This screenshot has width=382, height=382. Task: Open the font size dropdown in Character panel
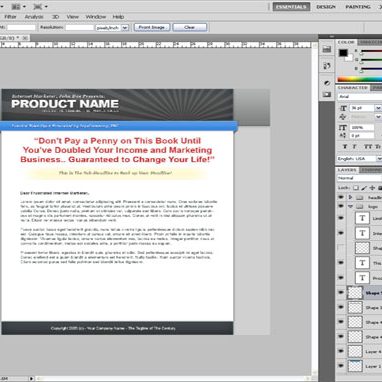(378, 108)
